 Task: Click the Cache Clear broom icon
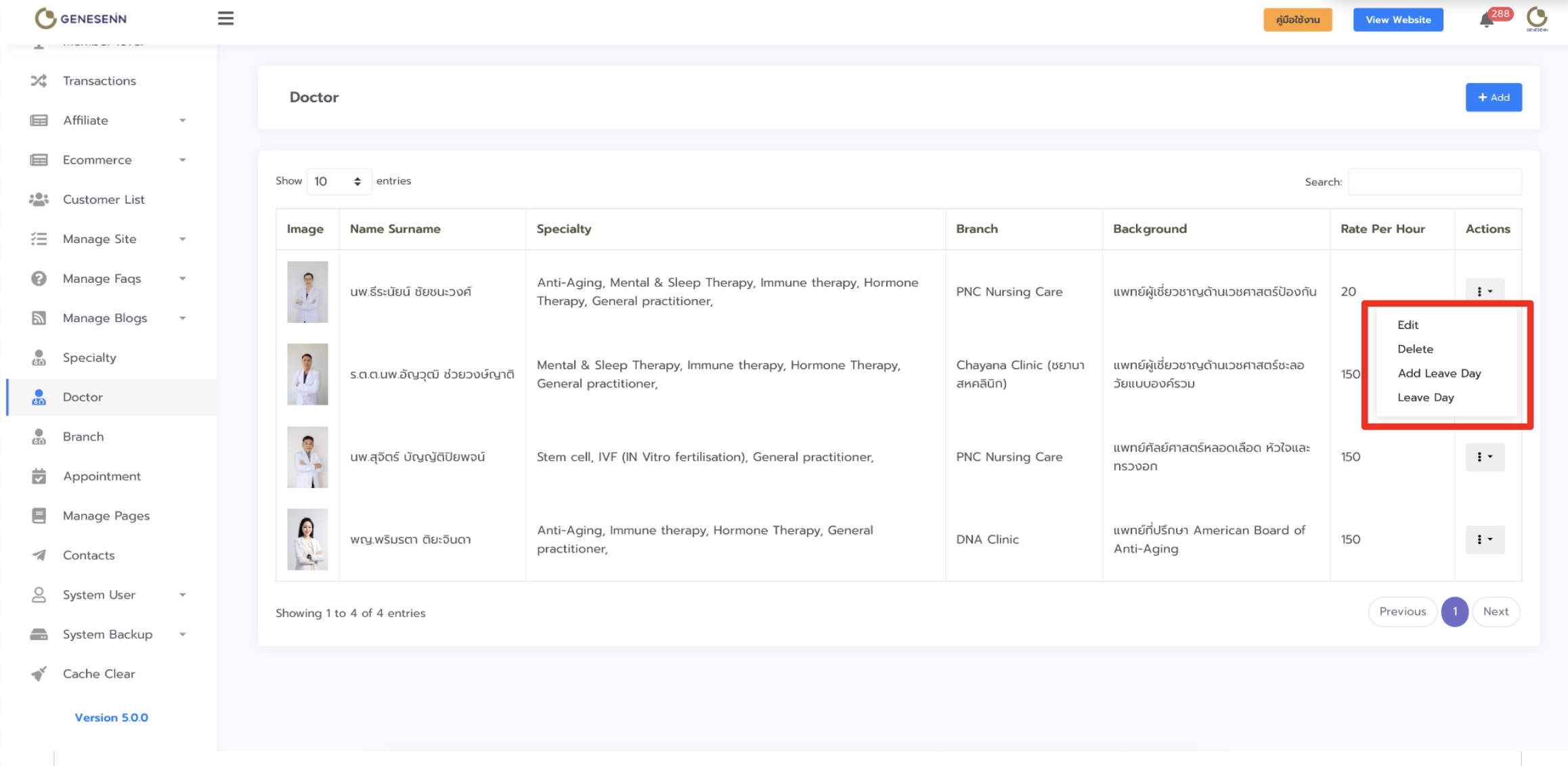click(39, 674)
